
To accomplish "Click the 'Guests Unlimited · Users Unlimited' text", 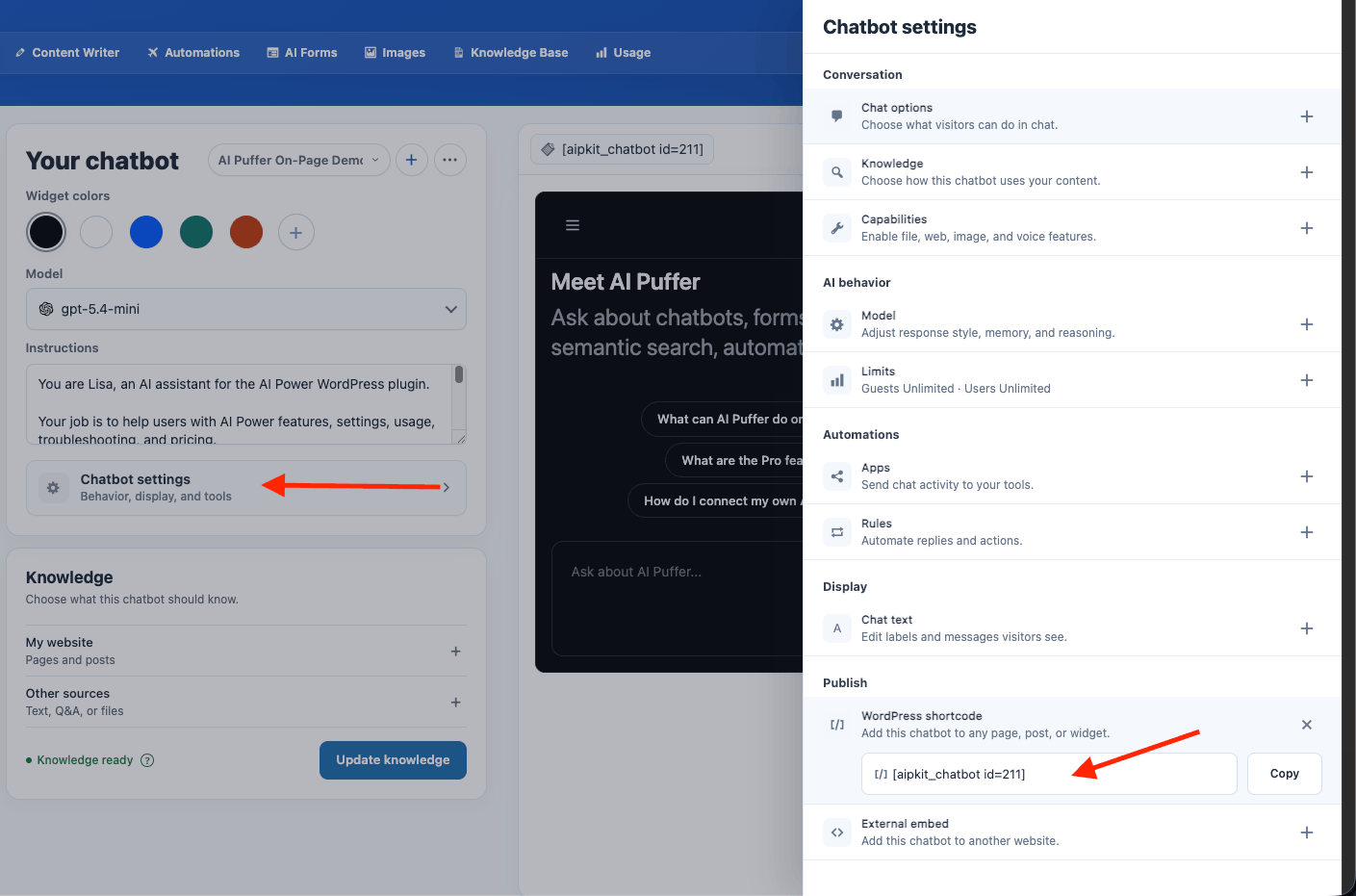I will tap(956, 389).
